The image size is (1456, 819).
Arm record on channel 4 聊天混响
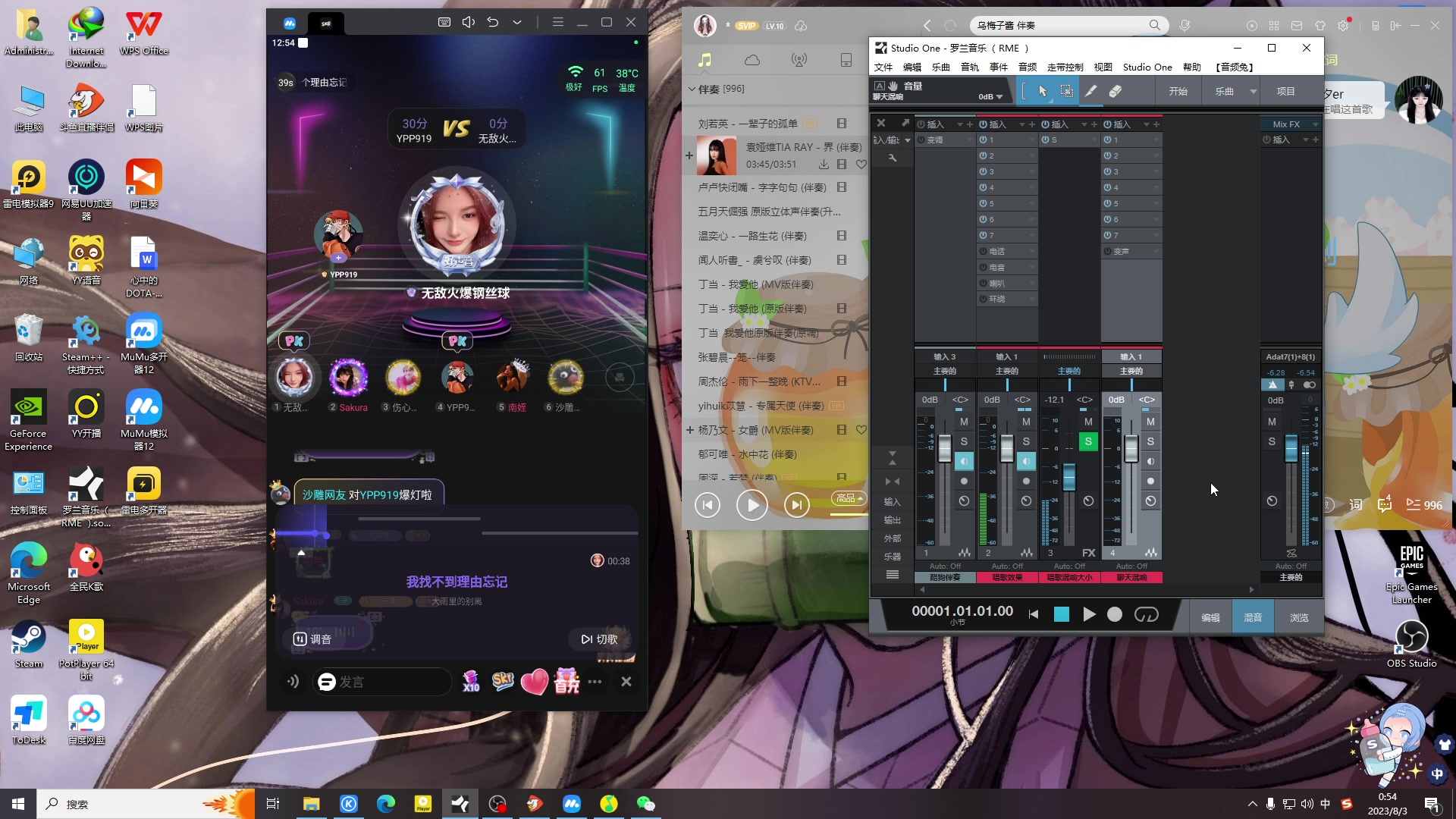click(x=1150, y=481)
